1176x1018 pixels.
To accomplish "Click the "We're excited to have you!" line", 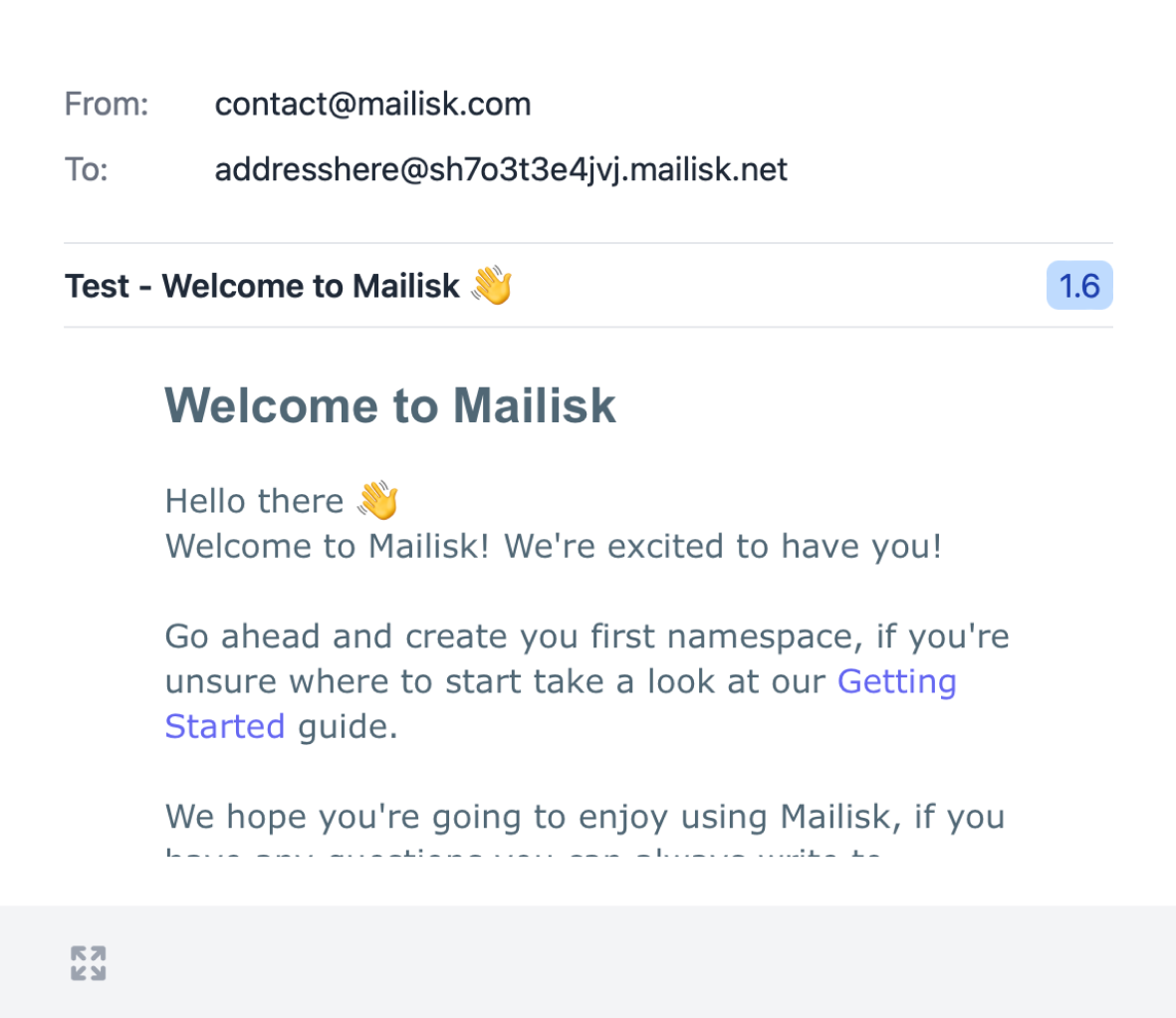I will point(723,546).
